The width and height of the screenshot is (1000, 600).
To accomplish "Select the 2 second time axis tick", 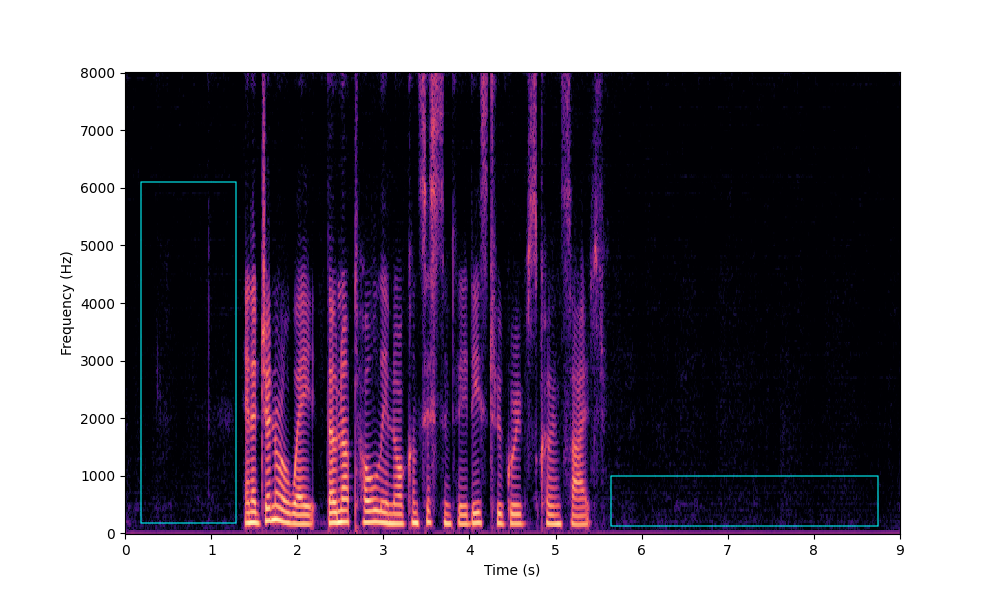I will [x=297, y=549].
